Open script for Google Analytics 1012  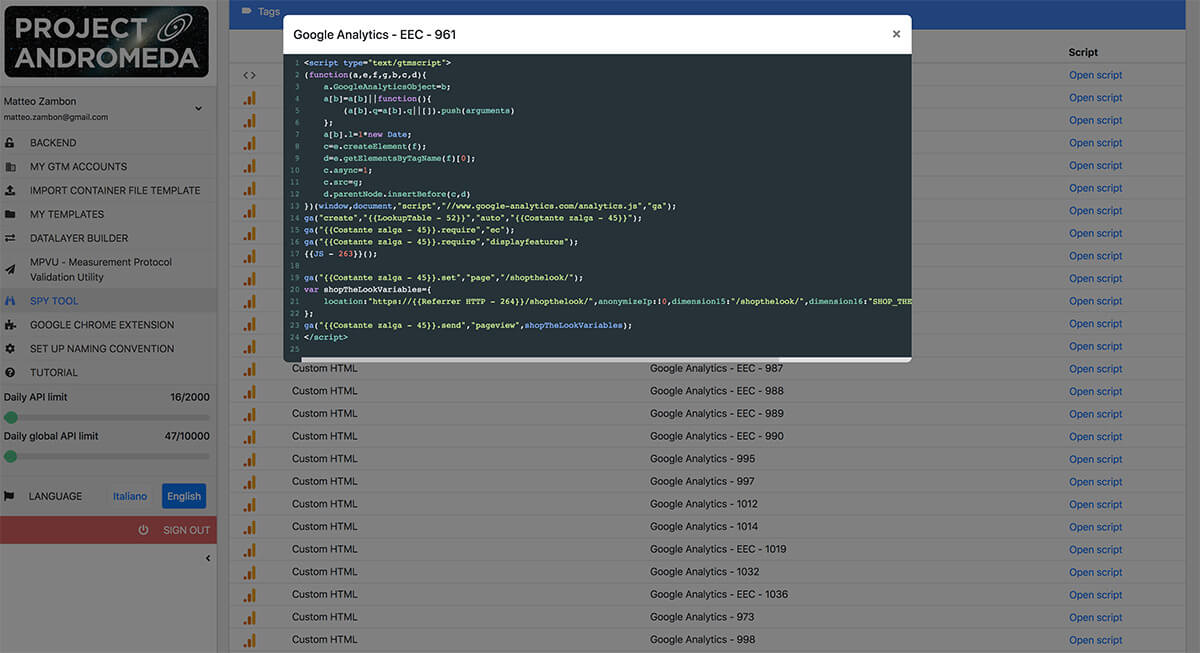point(1096,505)
